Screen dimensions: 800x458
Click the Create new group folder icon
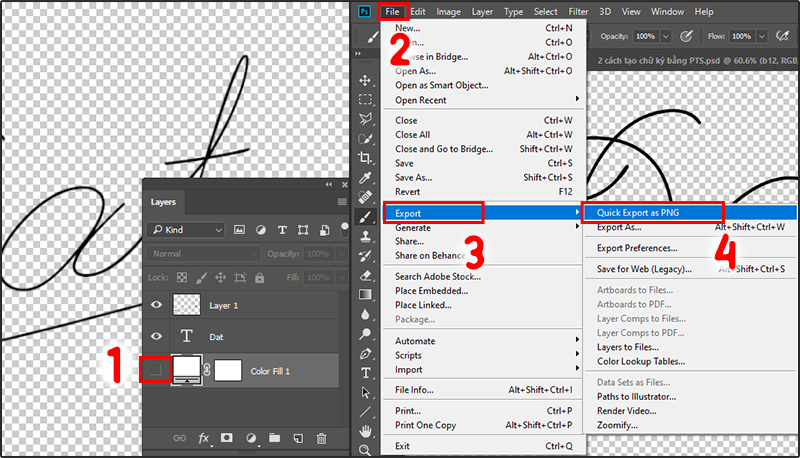coord(274,438)
